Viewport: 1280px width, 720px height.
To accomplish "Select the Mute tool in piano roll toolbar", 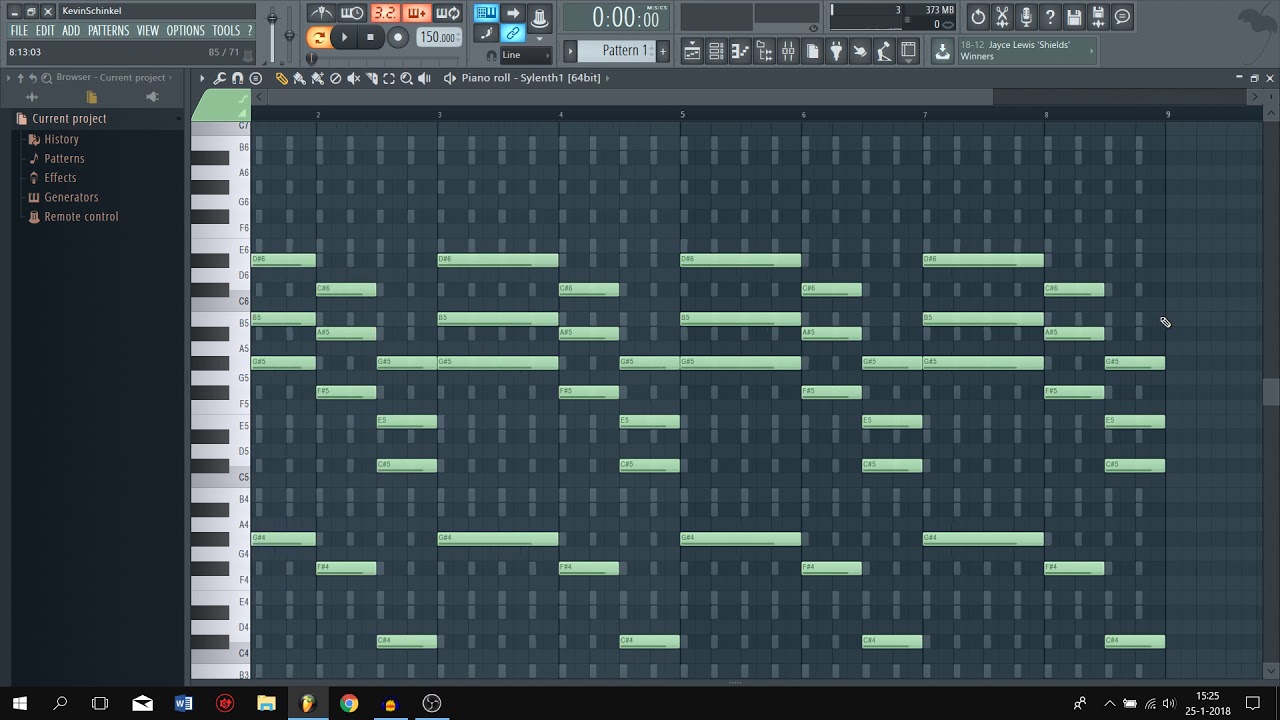I will [x=353, y=78].
